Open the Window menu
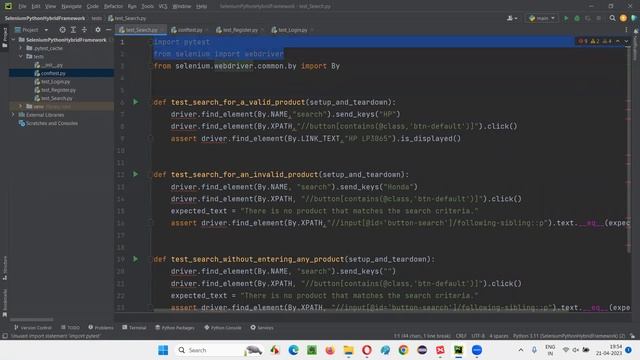The height and width of the screenshot is (360, 640). [x=182, y=6]
